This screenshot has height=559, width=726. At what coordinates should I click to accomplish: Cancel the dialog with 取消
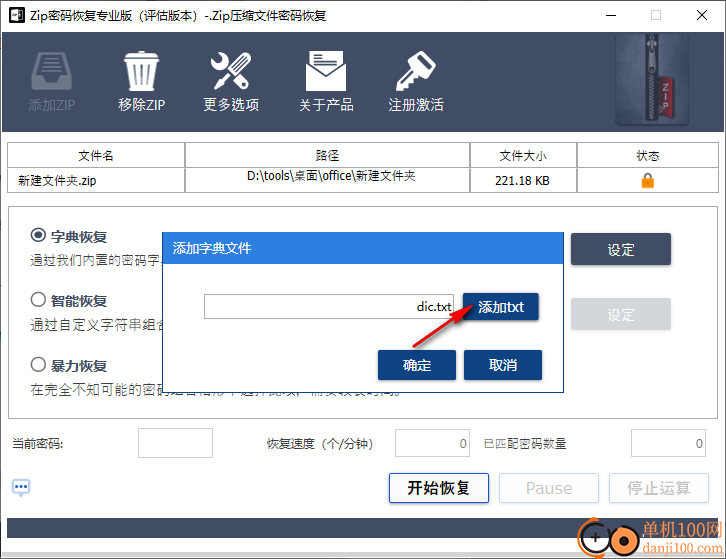coord(503,365)
